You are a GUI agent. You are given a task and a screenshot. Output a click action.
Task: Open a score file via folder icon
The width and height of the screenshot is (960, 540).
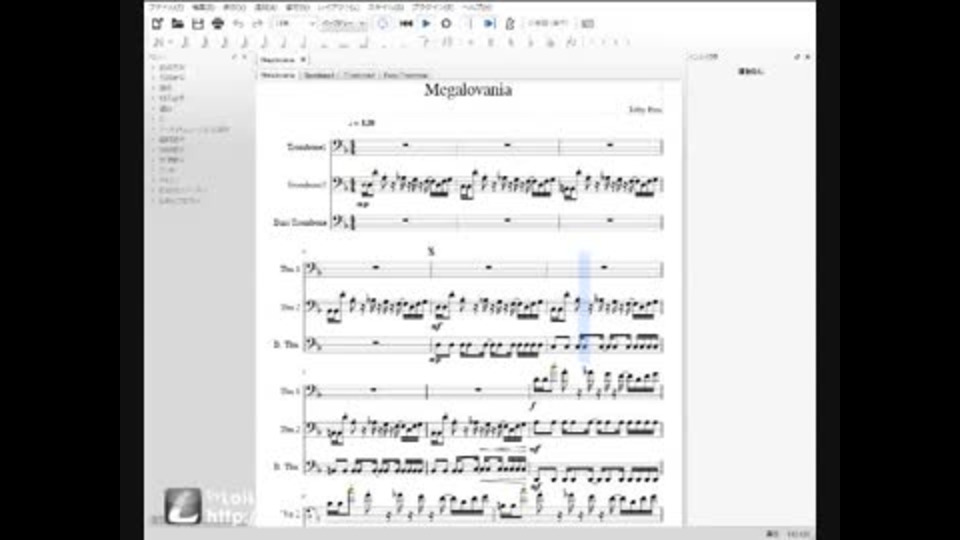pyautogui.click(x=178, y=24)
